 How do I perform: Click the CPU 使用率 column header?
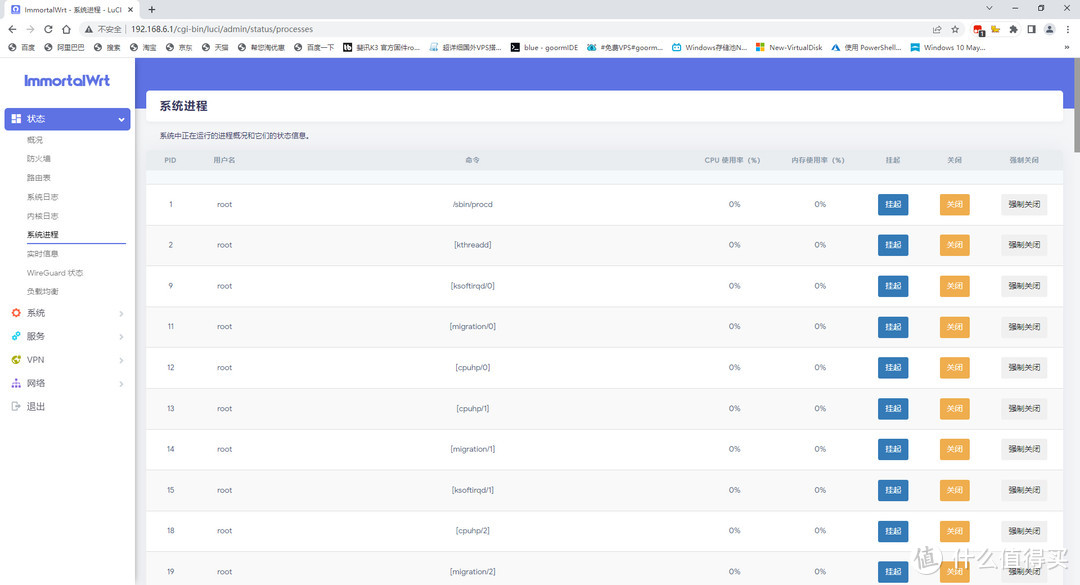pyautogui.click(x=732, y=161)
